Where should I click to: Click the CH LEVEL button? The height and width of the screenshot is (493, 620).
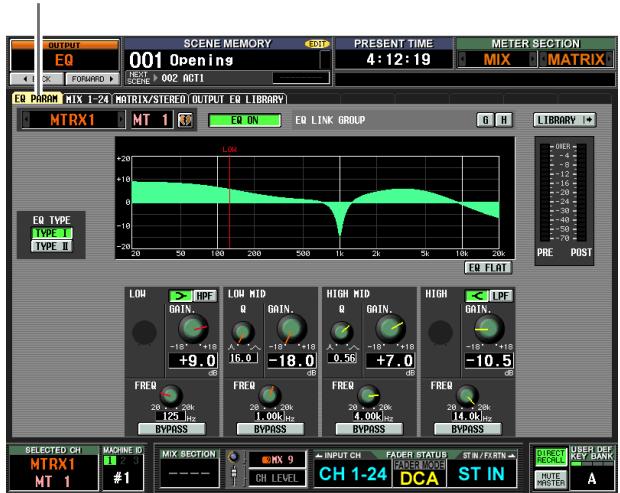tap(276, 478)
